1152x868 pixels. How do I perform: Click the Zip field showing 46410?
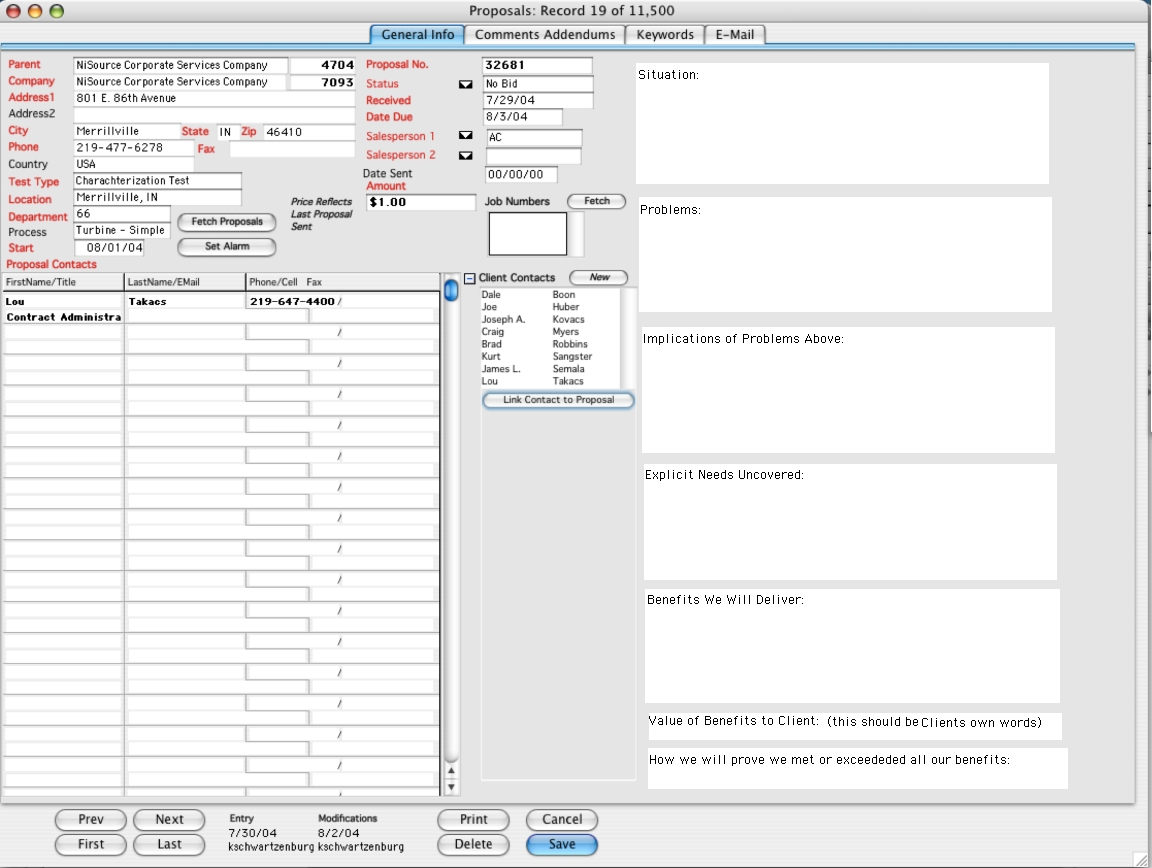(309, 132)
